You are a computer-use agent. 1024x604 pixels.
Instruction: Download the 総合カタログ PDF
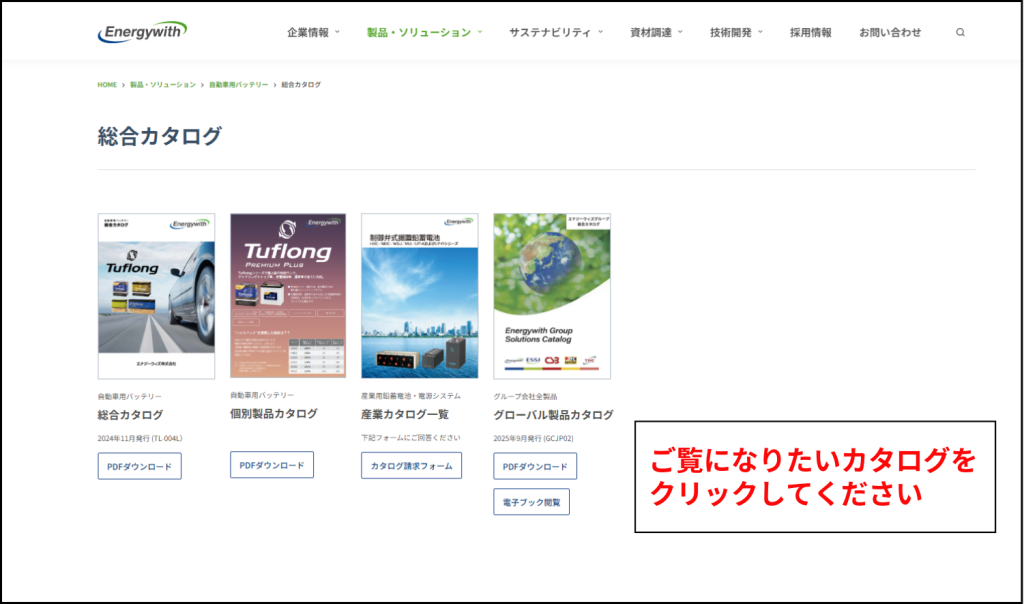pyautogui.click(x=140, y=466)
